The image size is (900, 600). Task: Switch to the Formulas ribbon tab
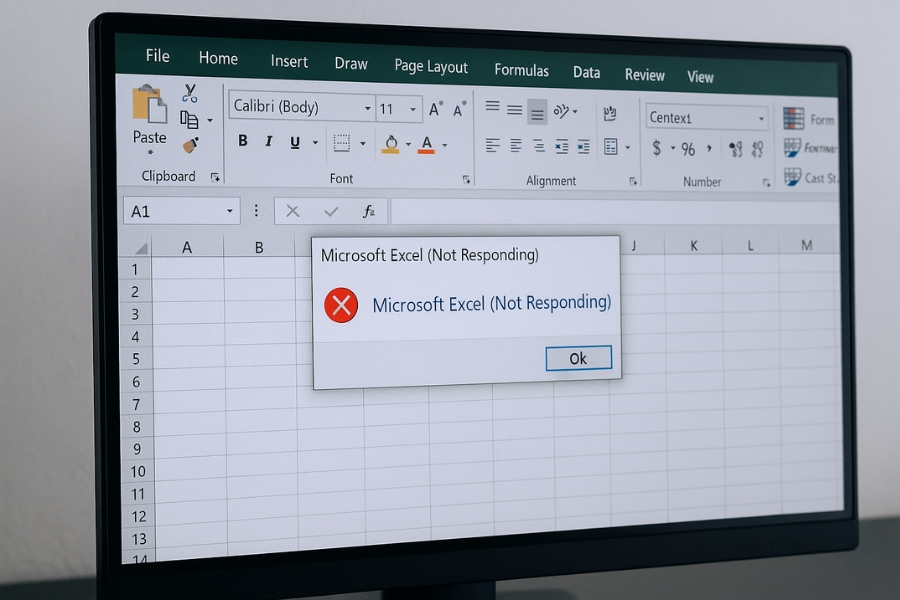coord(521,70)
